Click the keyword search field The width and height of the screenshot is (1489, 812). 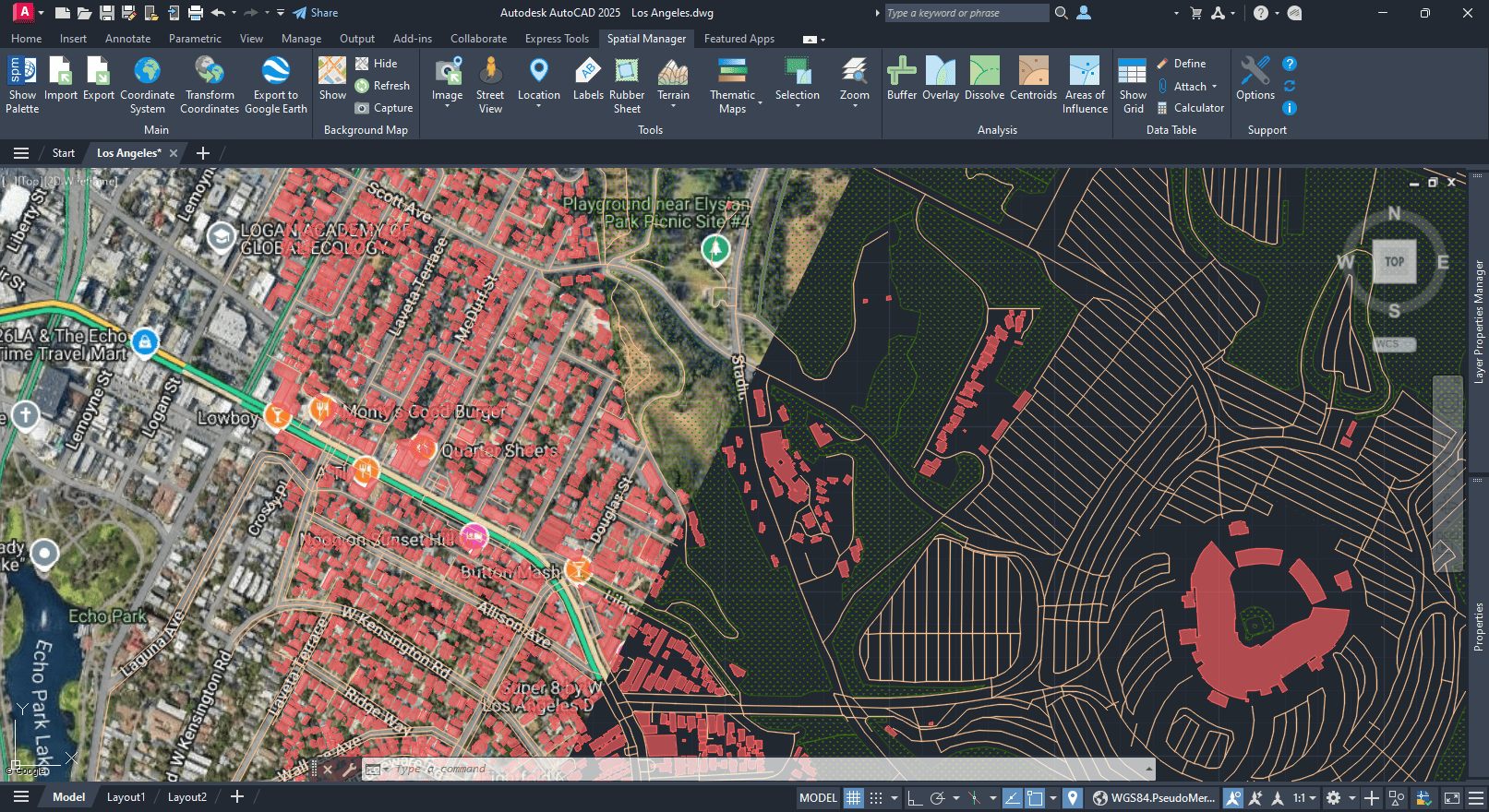(x=966, y=13)
